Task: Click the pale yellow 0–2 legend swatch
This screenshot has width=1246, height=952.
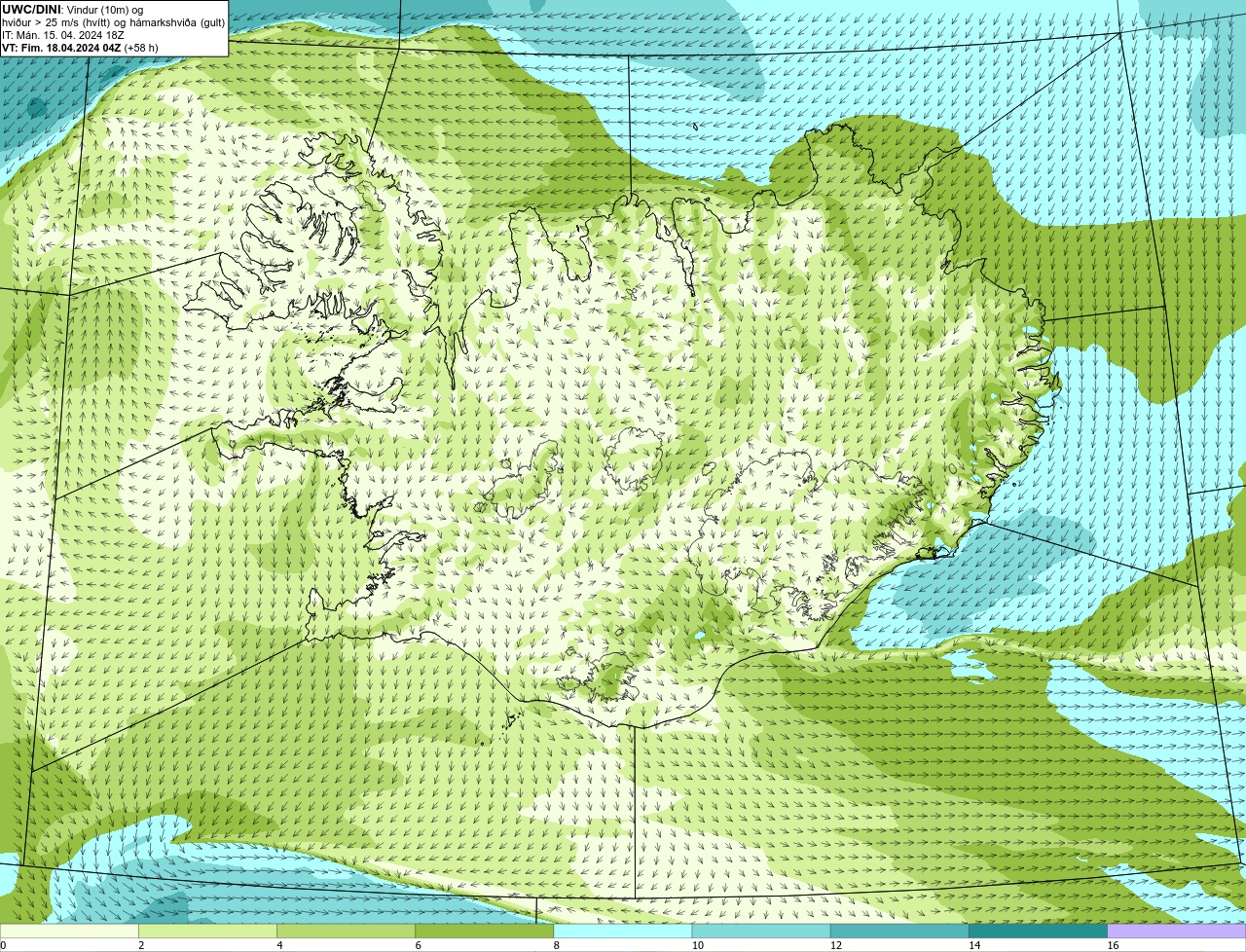Action: pyautogui.click(x=69, y=932)
